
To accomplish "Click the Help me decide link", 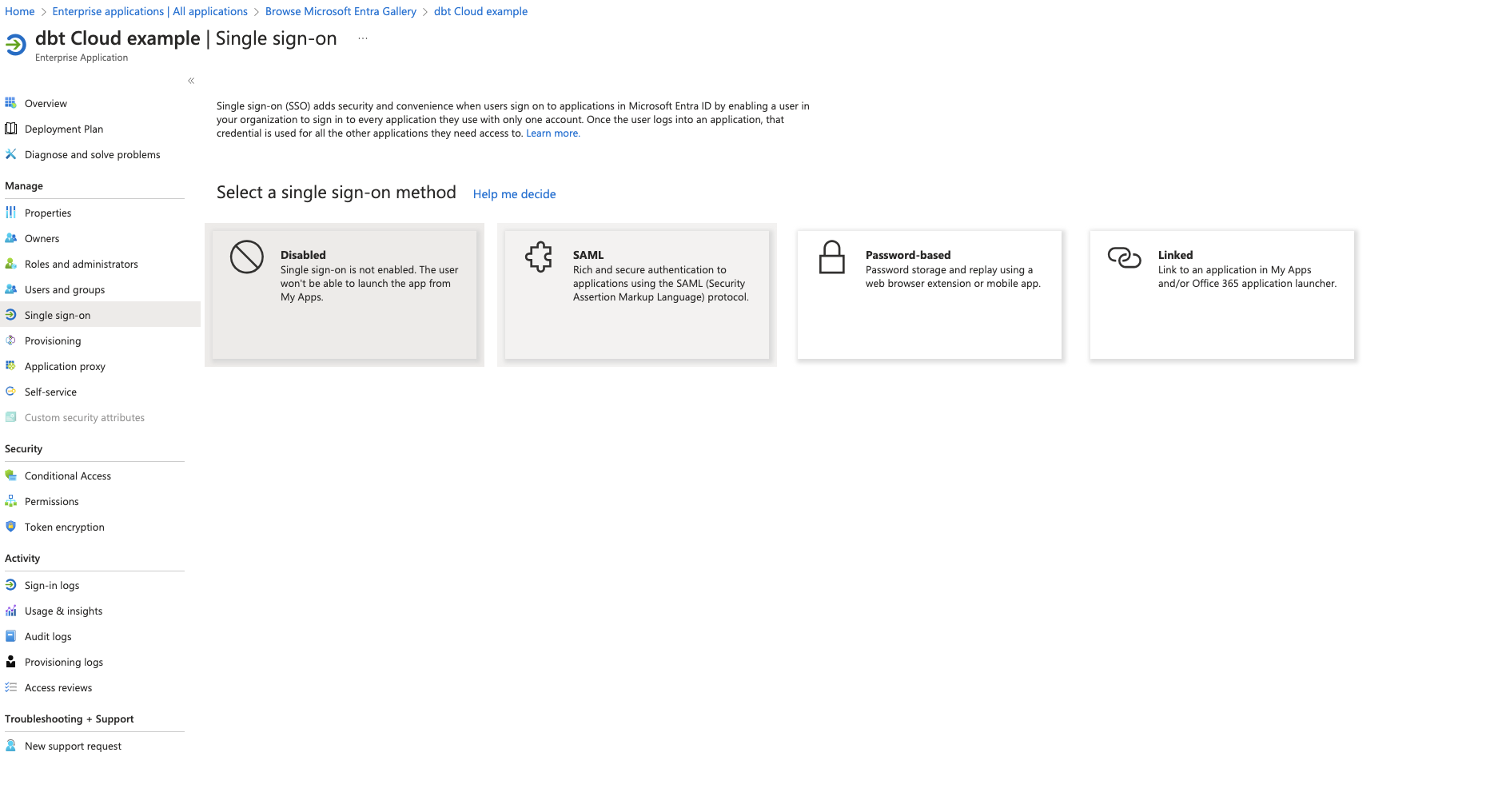I will (514, 193).
